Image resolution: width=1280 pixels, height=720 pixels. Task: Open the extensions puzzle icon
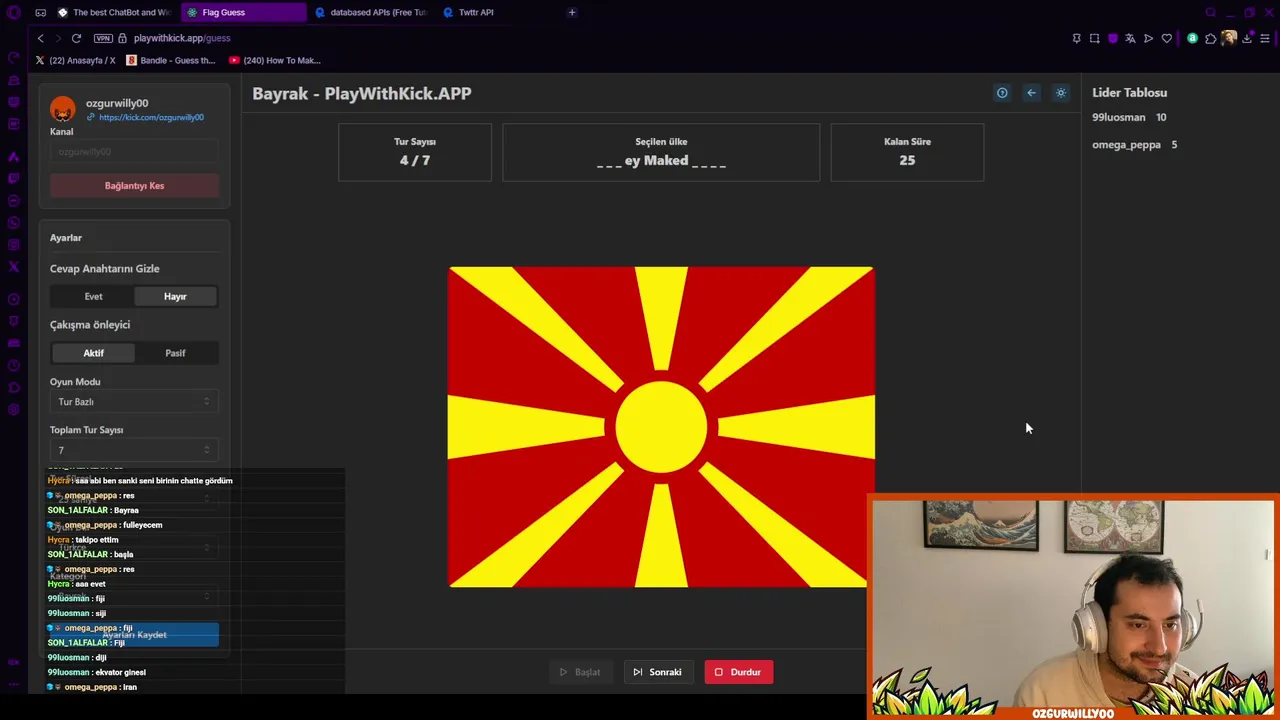(1210, 38)
